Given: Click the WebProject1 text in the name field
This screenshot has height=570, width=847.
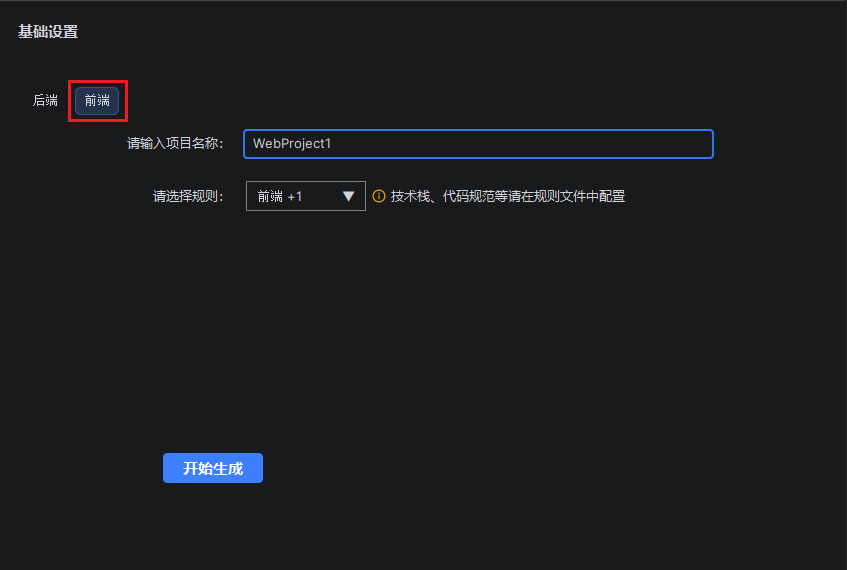Looking at the screenshot, I should point(291,144).
